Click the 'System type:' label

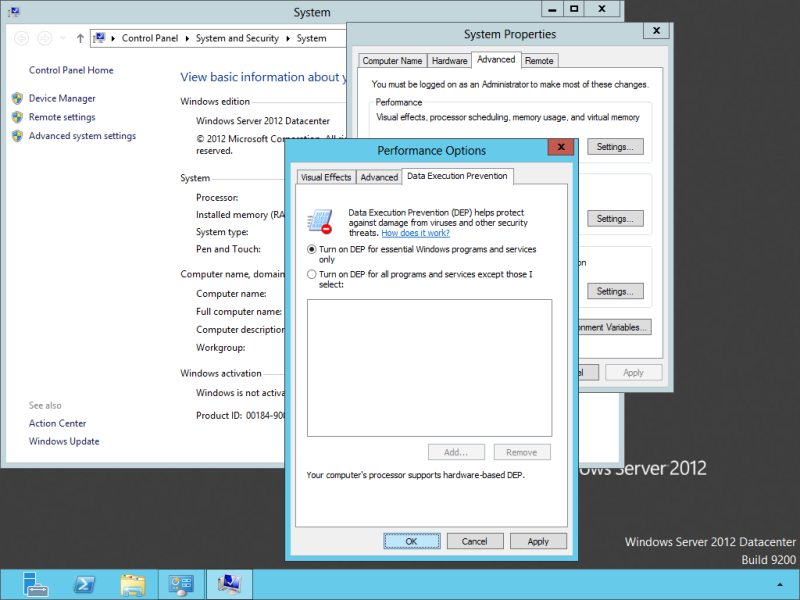point(222,232)
